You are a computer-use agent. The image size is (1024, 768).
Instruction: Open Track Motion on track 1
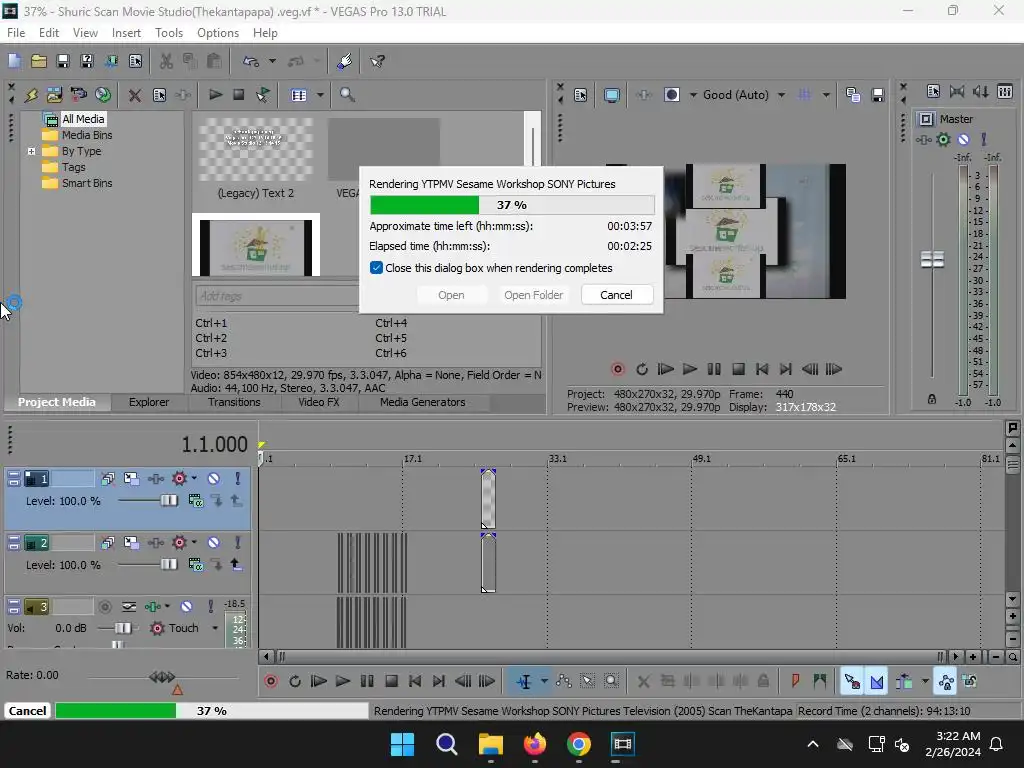(131, 479)
